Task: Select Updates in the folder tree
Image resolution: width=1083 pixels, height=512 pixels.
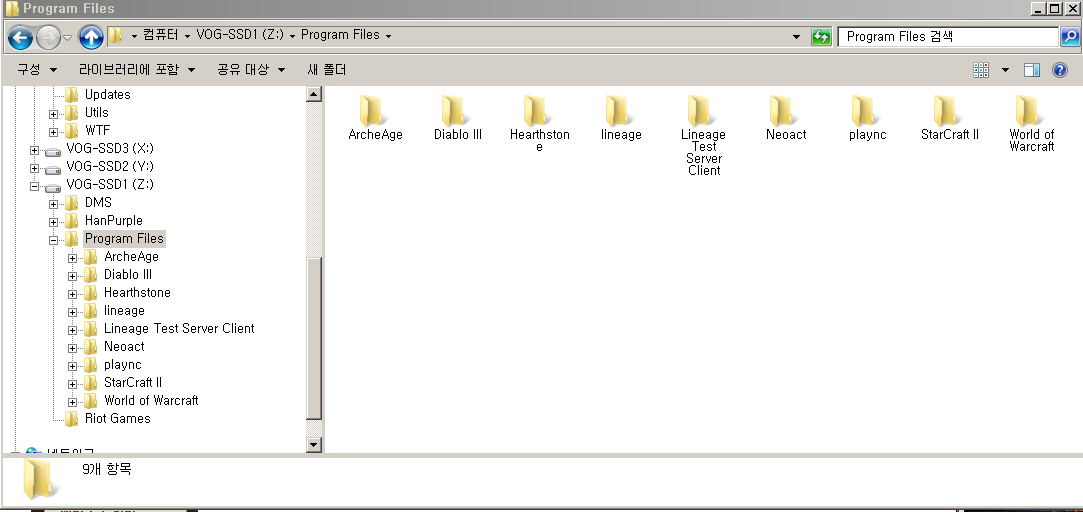Action: click(107, 95)
